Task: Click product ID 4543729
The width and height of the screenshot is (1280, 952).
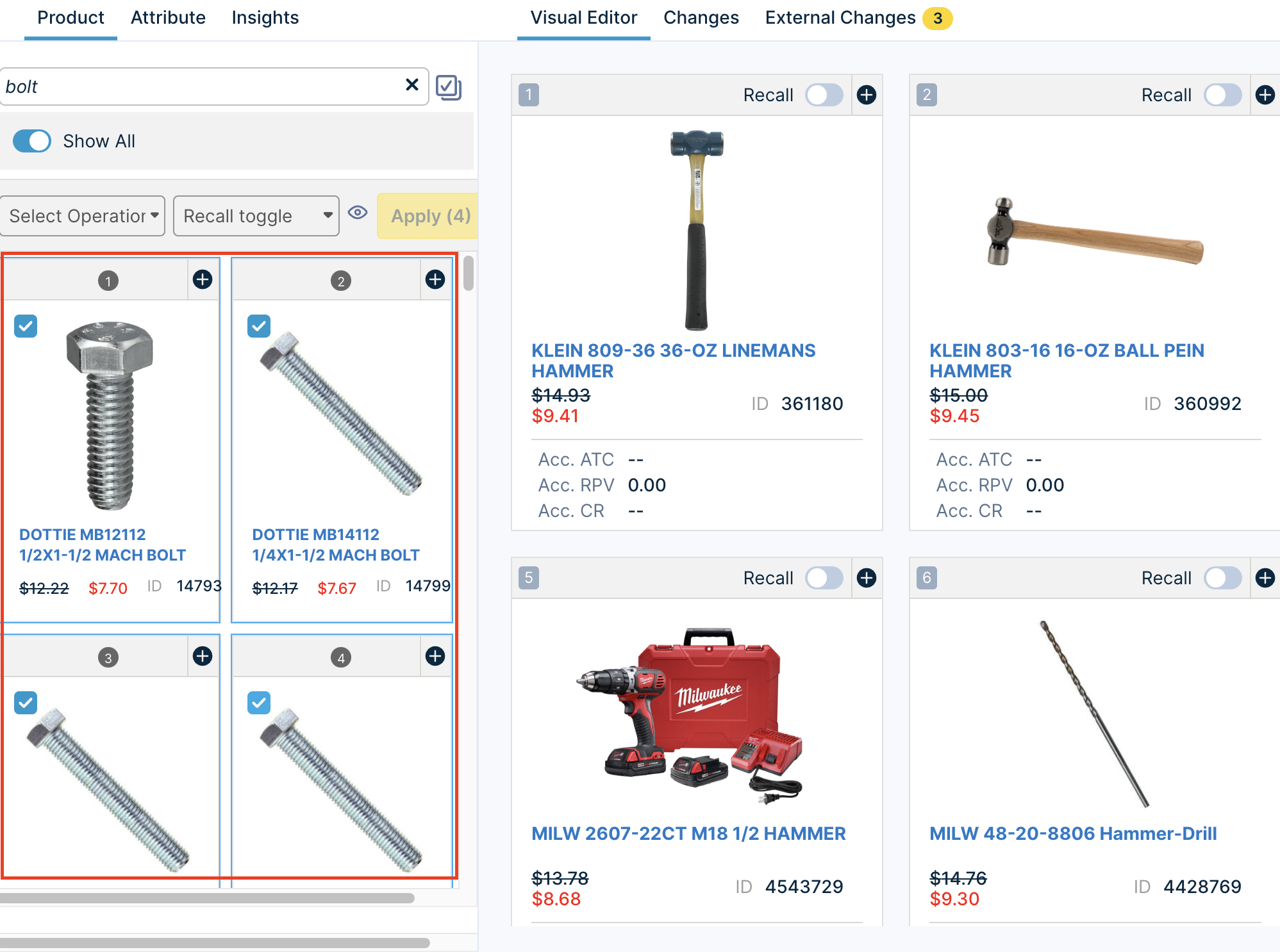Action: tap(804, 887)
